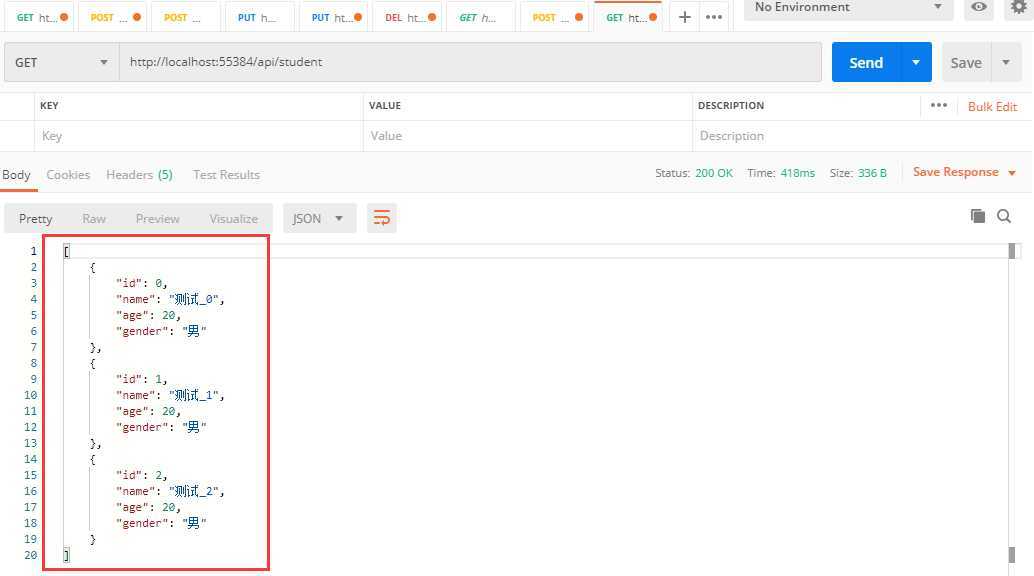
Task: Click the "name": "测试_1" line
Action: (170, 395)
